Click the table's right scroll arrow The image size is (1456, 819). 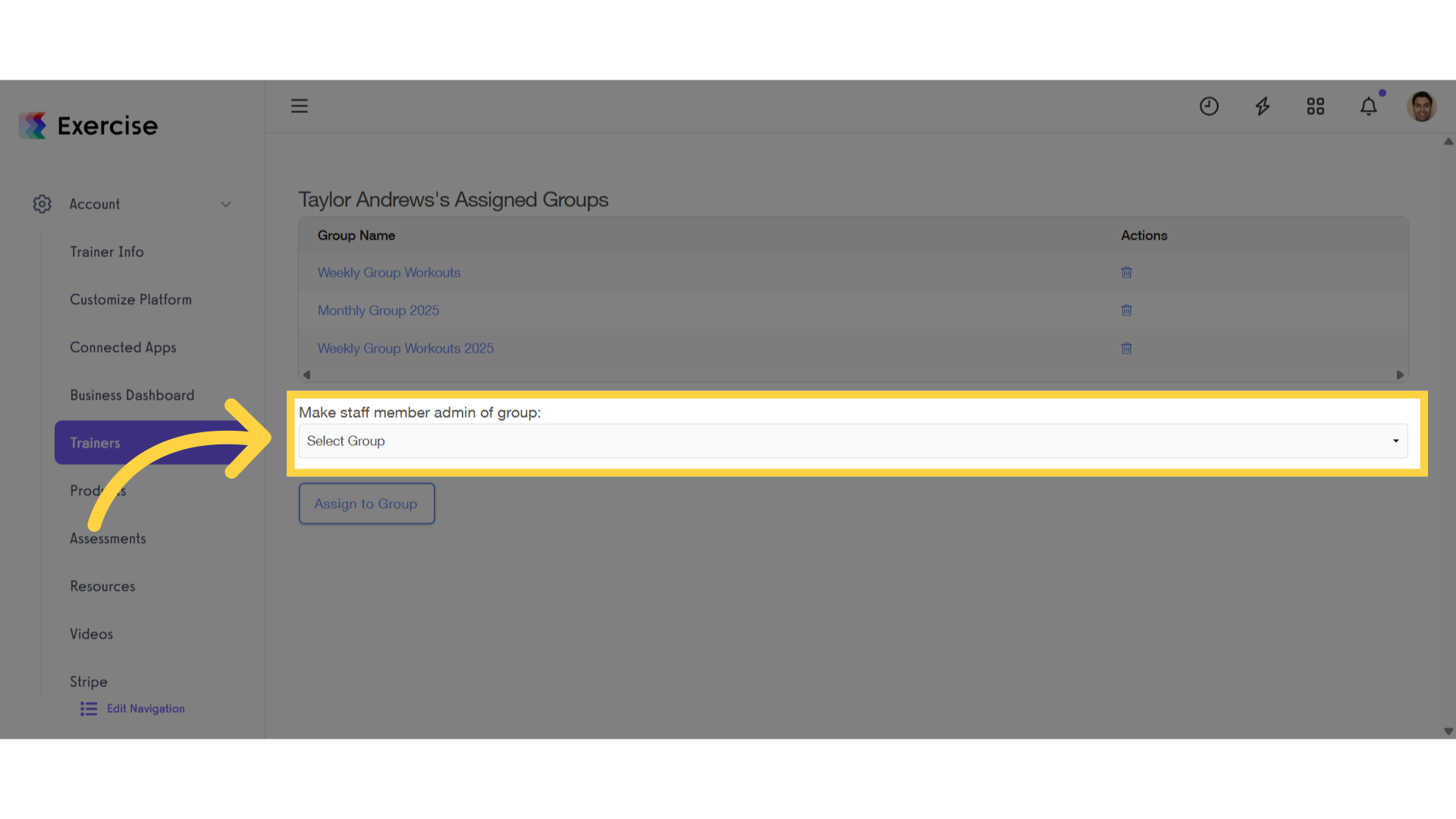(1400, 375)
